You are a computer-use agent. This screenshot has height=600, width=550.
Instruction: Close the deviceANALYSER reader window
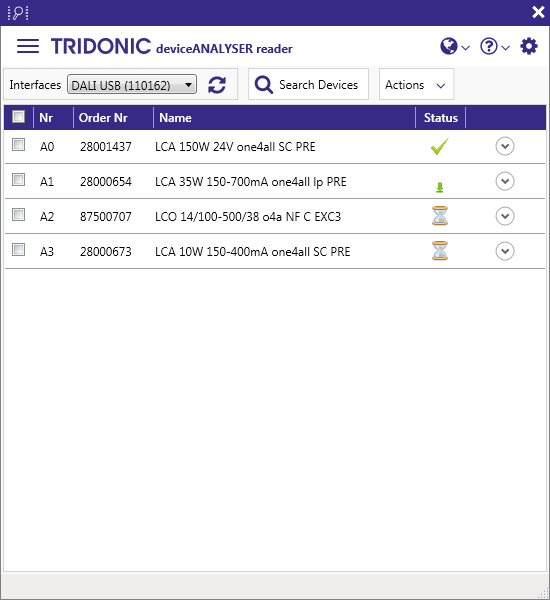[x=538, y=12]
